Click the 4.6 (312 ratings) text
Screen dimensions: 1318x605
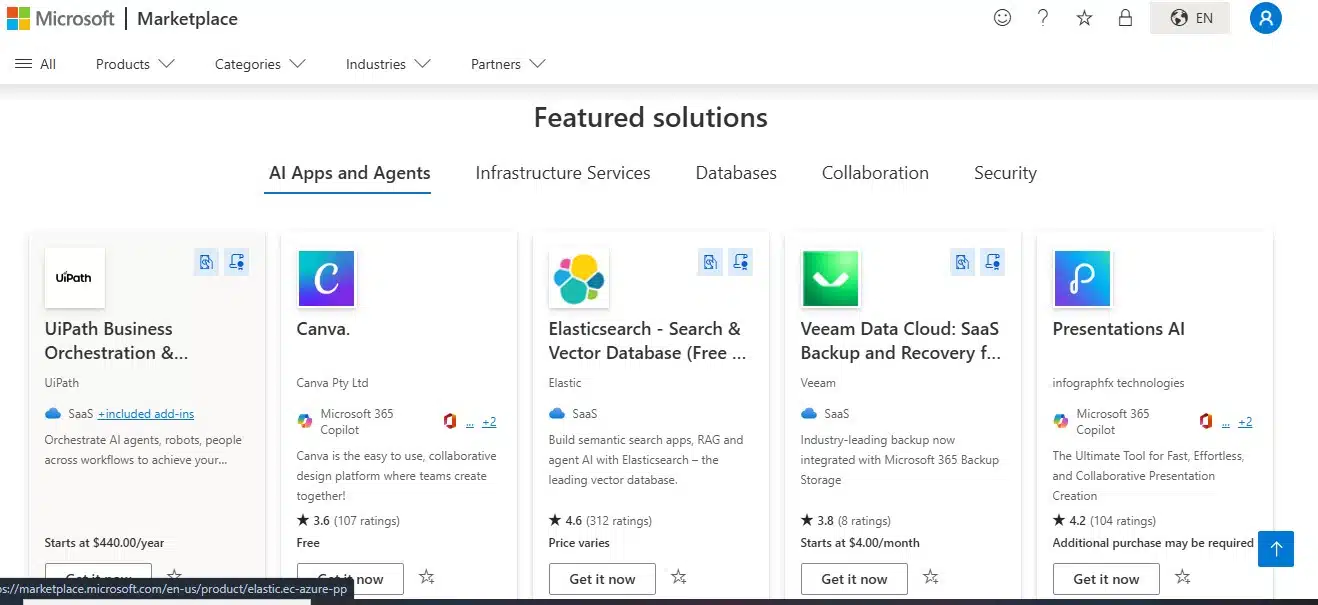[600, 520]
